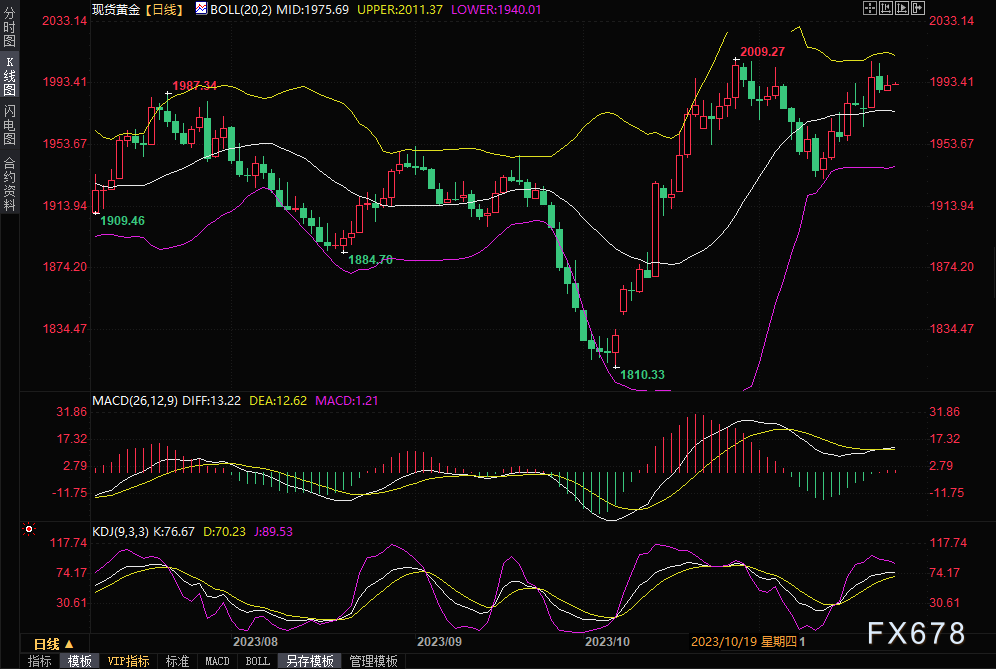996x669 pixels.
Task: Switch to the 指标 bottom tab
Action: tap(40, 661)
